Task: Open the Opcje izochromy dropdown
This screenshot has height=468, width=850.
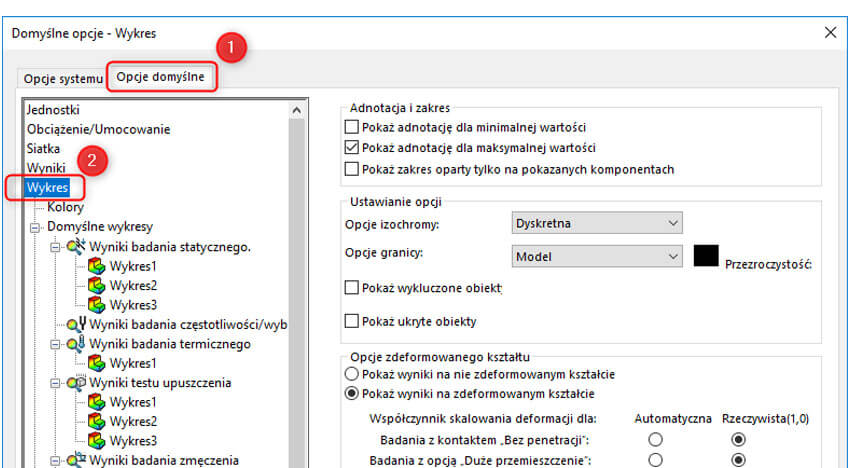Action: (x=597, y=223)
